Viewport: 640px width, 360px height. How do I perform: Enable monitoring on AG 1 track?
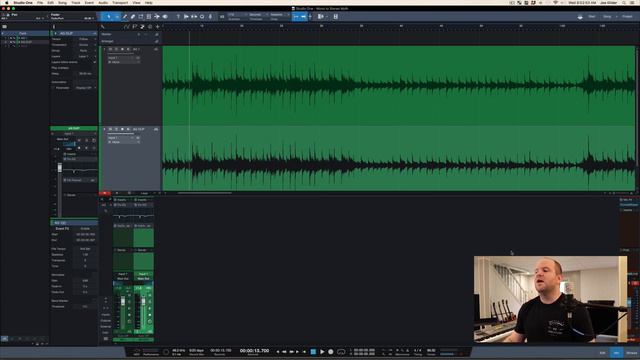click(x=128, y=49)
